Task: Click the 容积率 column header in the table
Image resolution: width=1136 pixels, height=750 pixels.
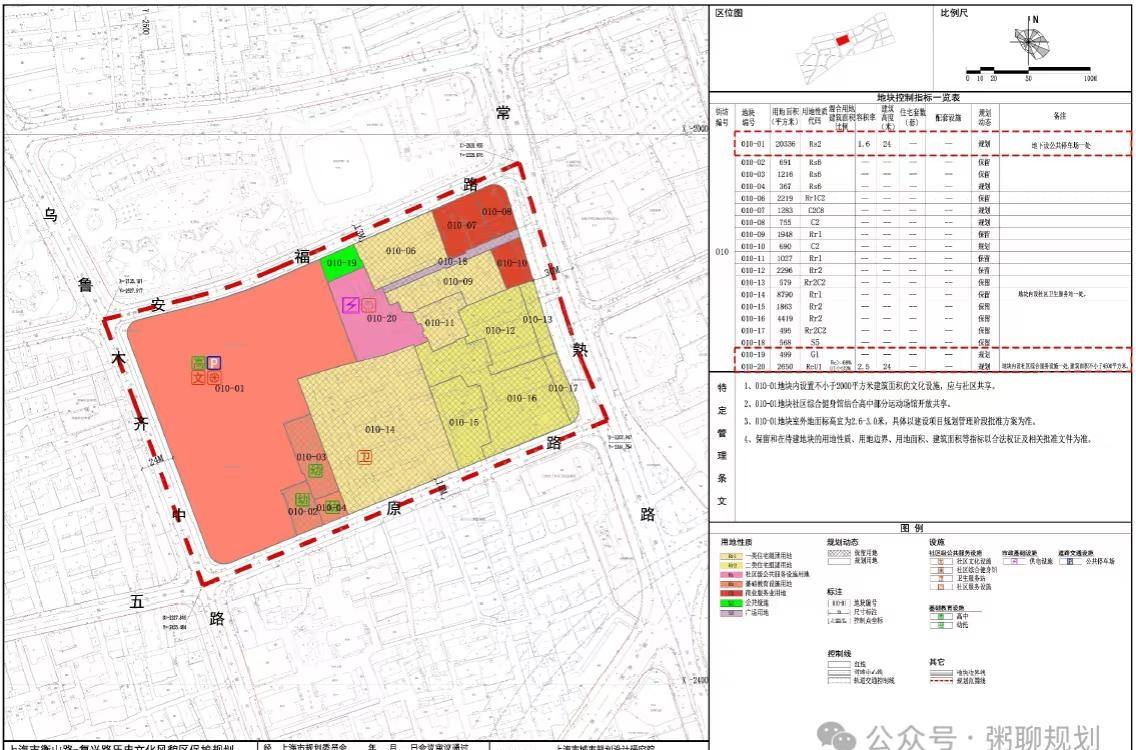Action: pyautogui.click(x=866, y=117)
